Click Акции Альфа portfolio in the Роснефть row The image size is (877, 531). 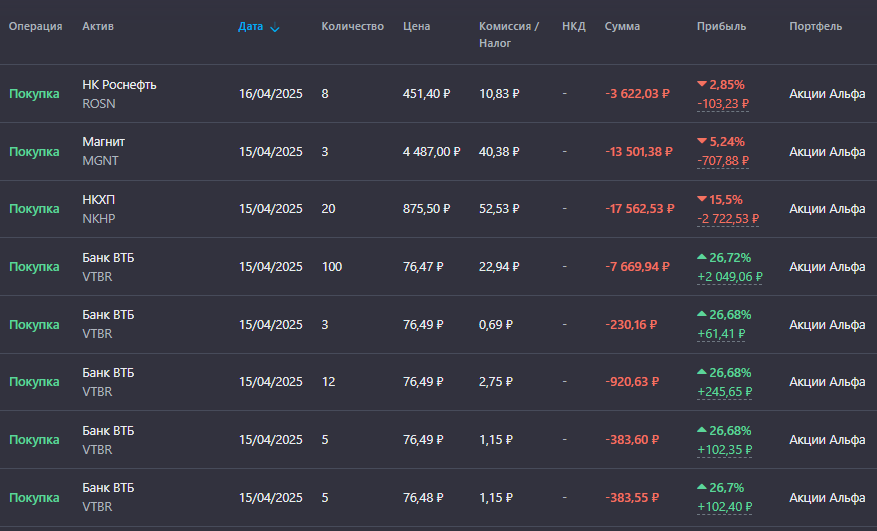coord(827,94)
